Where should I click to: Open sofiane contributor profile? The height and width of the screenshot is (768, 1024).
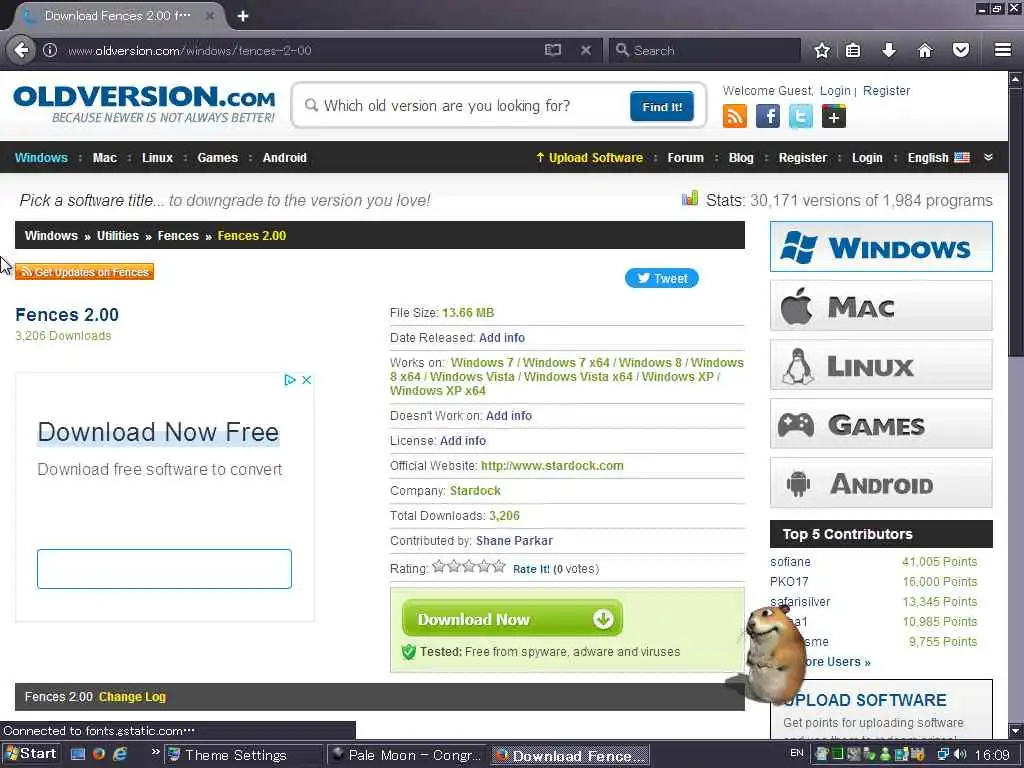pos(790,562)
